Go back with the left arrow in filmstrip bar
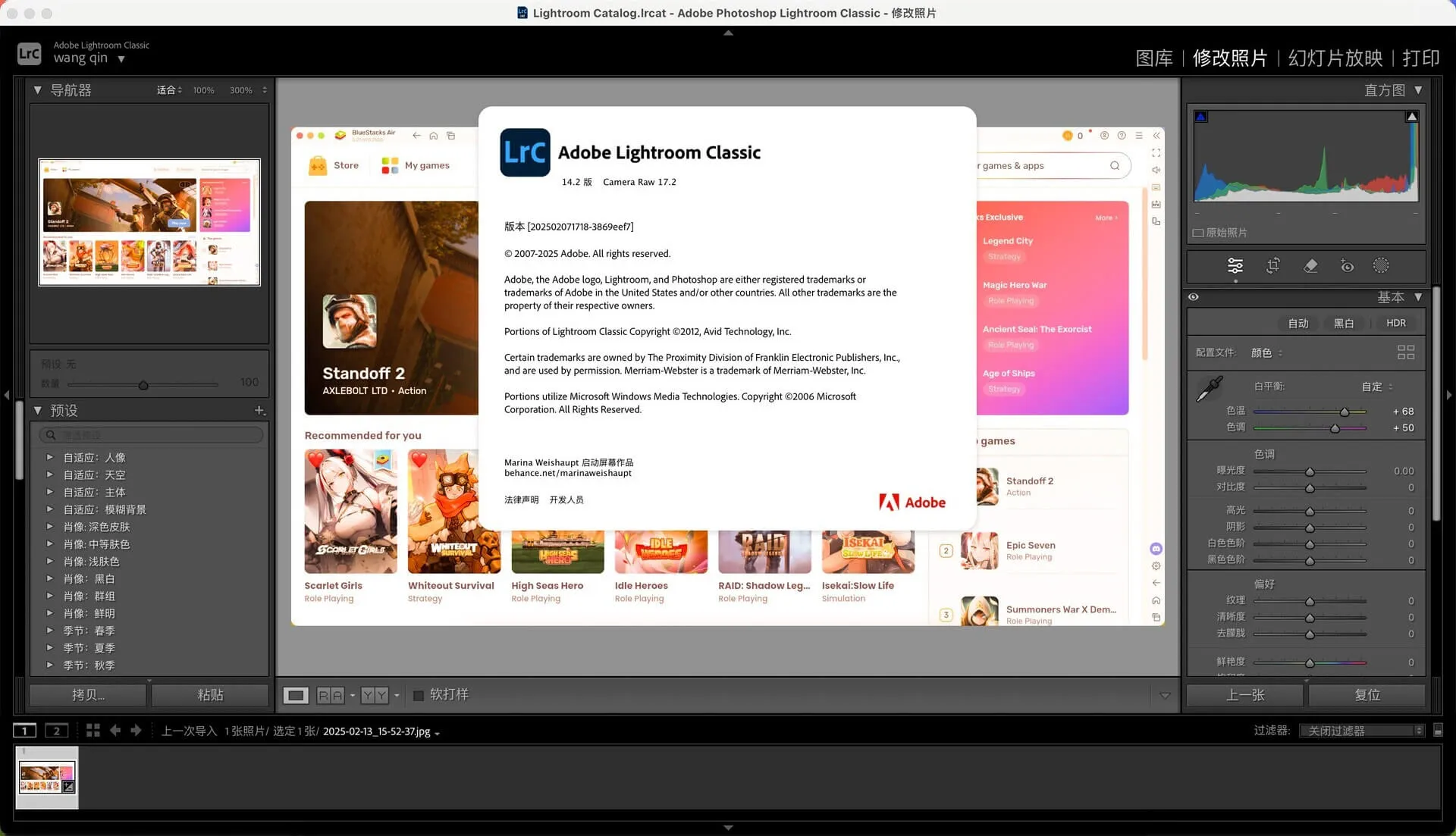The height and width of the screenshot is (836, 1456). point(115,731)
